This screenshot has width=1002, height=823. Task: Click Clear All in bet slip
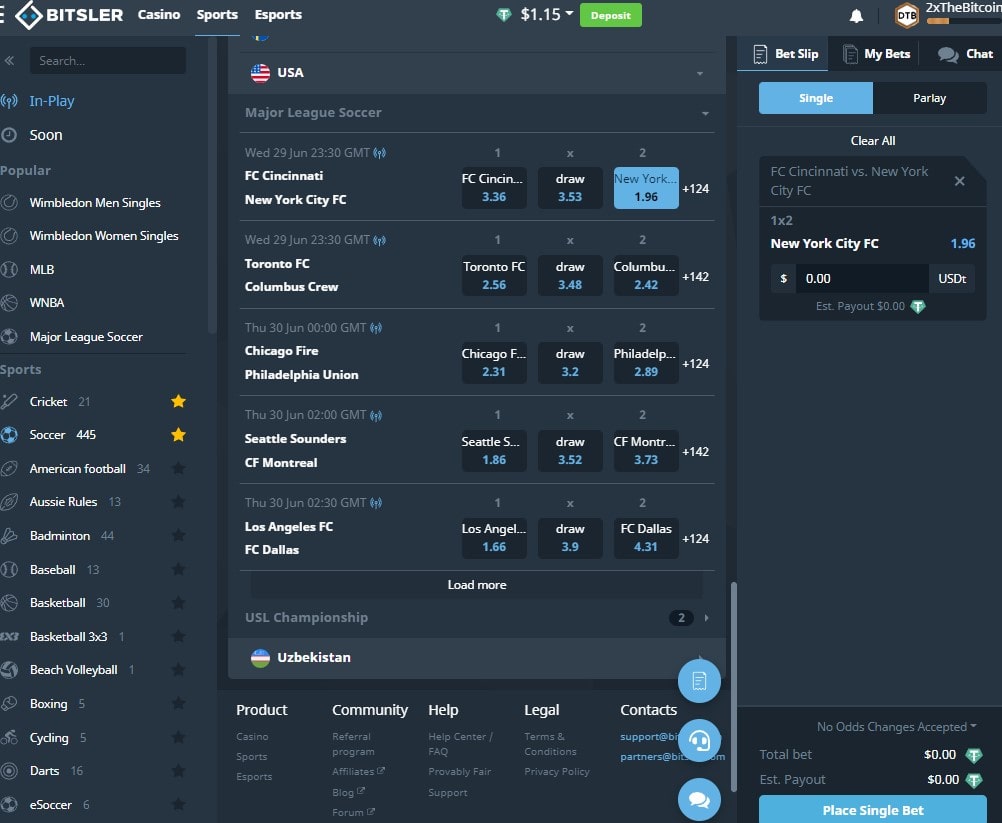click(x=872, y=141)
